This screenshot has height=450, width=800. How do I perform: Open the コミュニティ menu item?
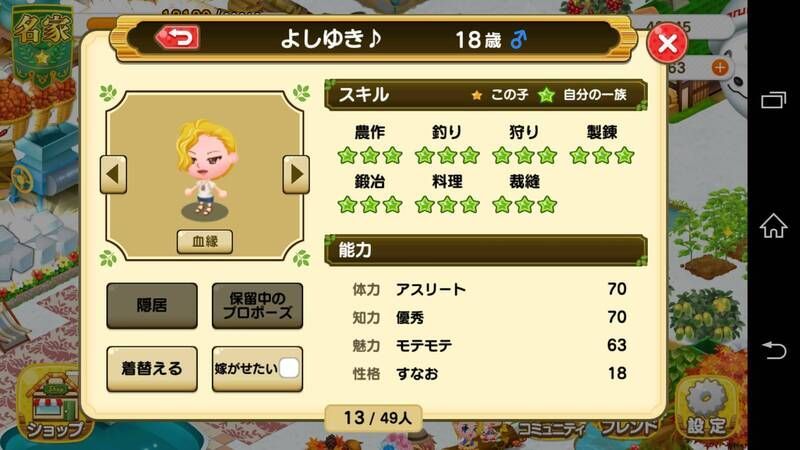pyautogui.click(x=551, y=429)
